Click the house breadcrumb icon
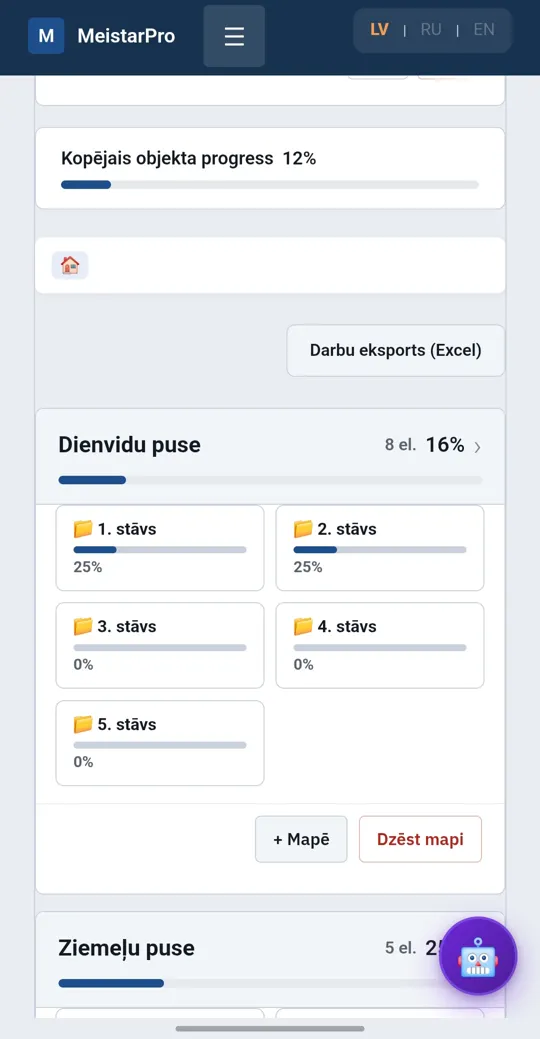Image resolution: width=540 pixels, height=1039 pixels. [70, 266]
